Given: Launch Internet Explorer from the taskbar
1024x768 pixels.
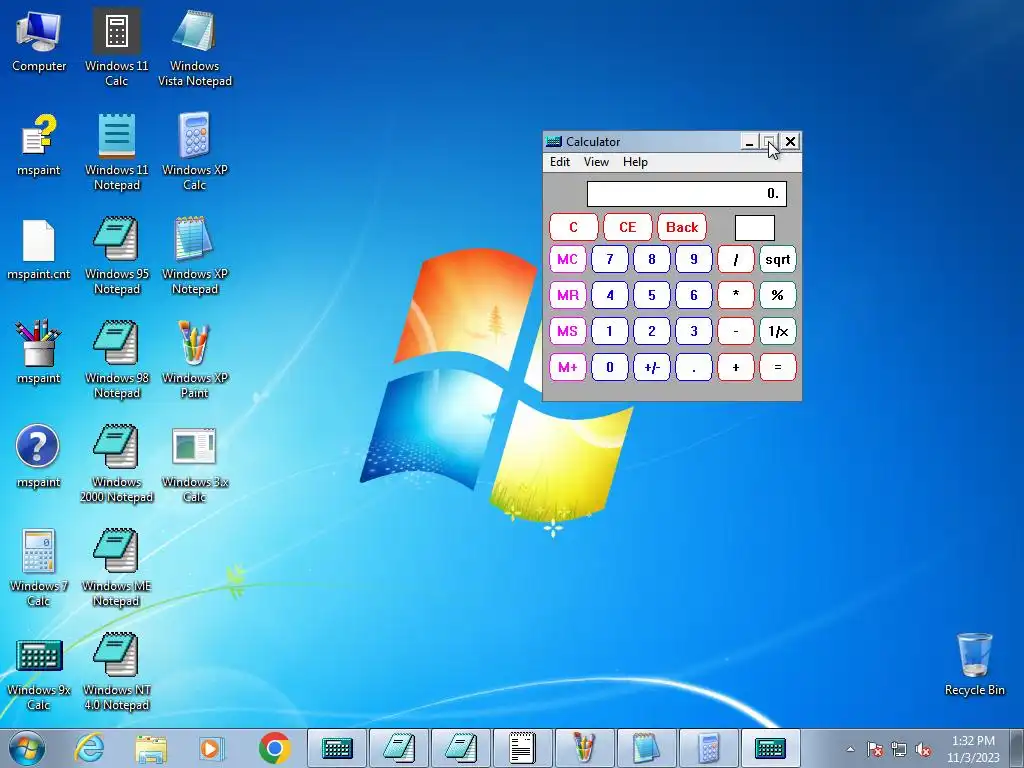Looking at the screenshot, I should pyautogui.click(x=89, y=748).
